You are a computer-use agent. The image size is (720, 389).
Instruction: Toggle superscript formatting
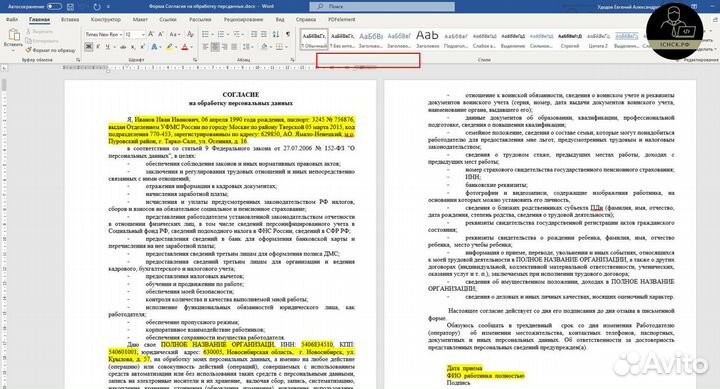[143, 47]
